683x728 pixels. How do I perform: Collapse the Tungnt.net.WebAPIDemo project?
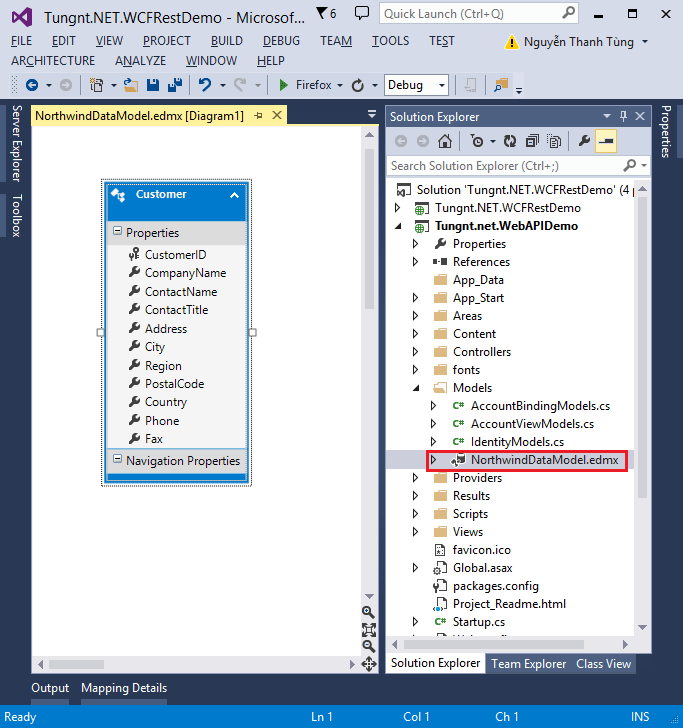(x=398, y=226)
